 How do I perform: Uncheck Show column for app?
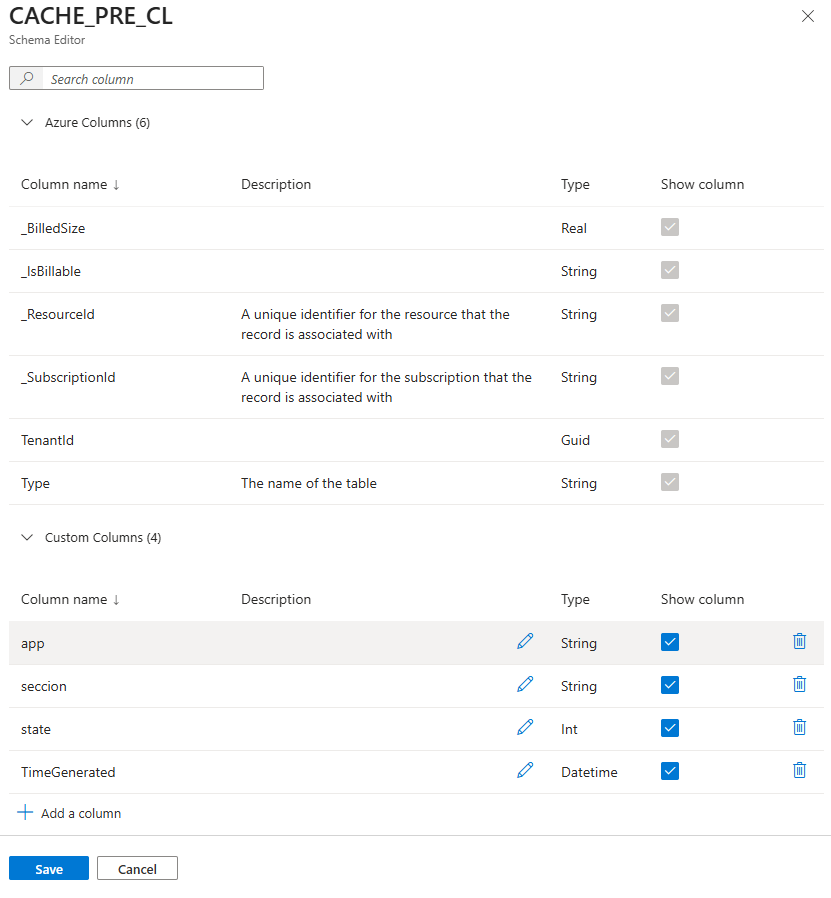(669, 642)
